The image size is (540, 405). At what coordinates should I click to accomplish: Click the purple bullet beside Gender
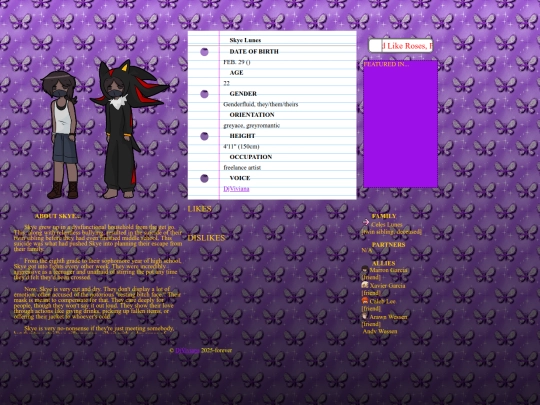coord(204,94)
